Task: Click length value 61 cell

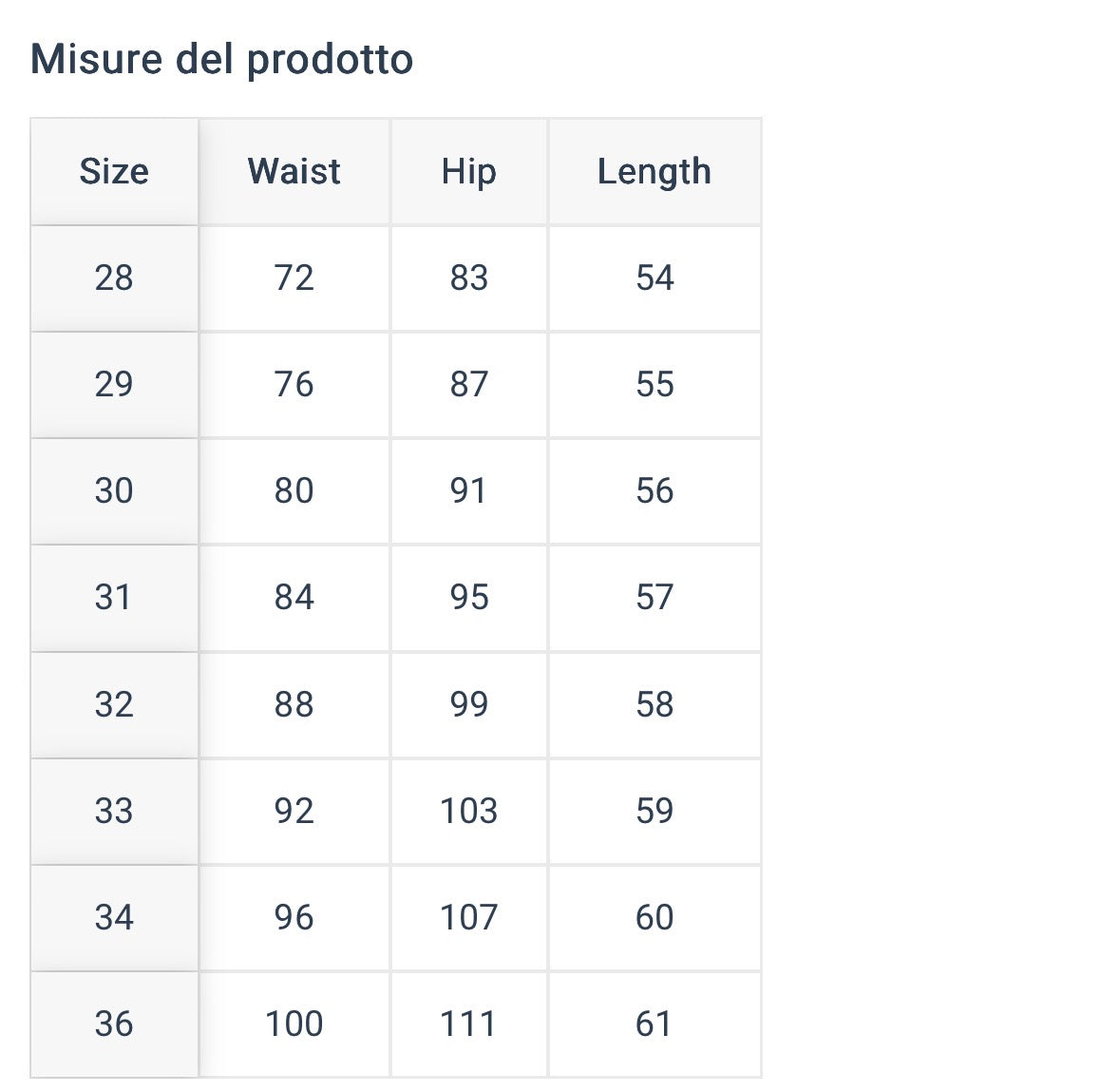Action: click(x=655, y=1025)
